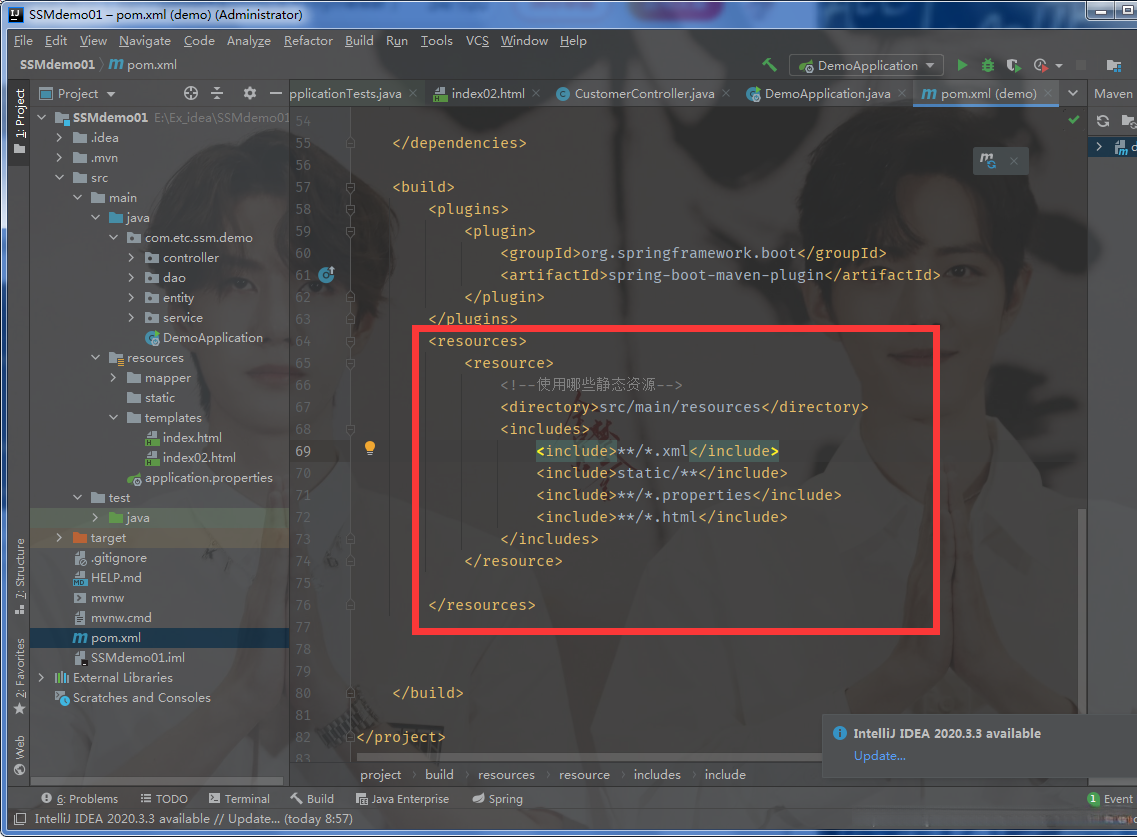The image size is (1137, 837).
Task: Click the gutter icon on line 61
Action: (327, 274)
